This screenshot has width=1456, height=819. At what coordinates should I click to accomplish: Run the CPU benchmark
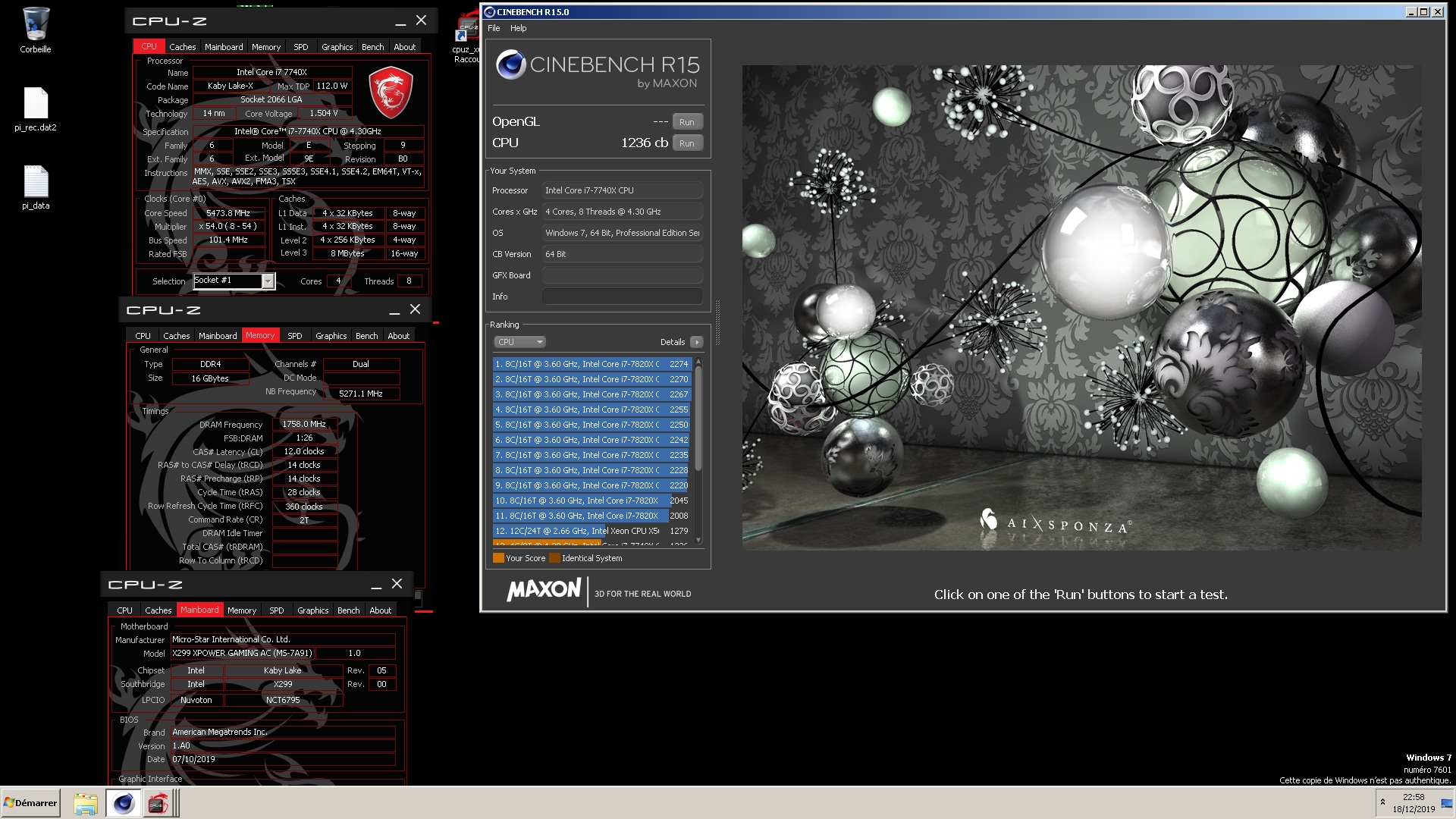click(x=686, y=143)
